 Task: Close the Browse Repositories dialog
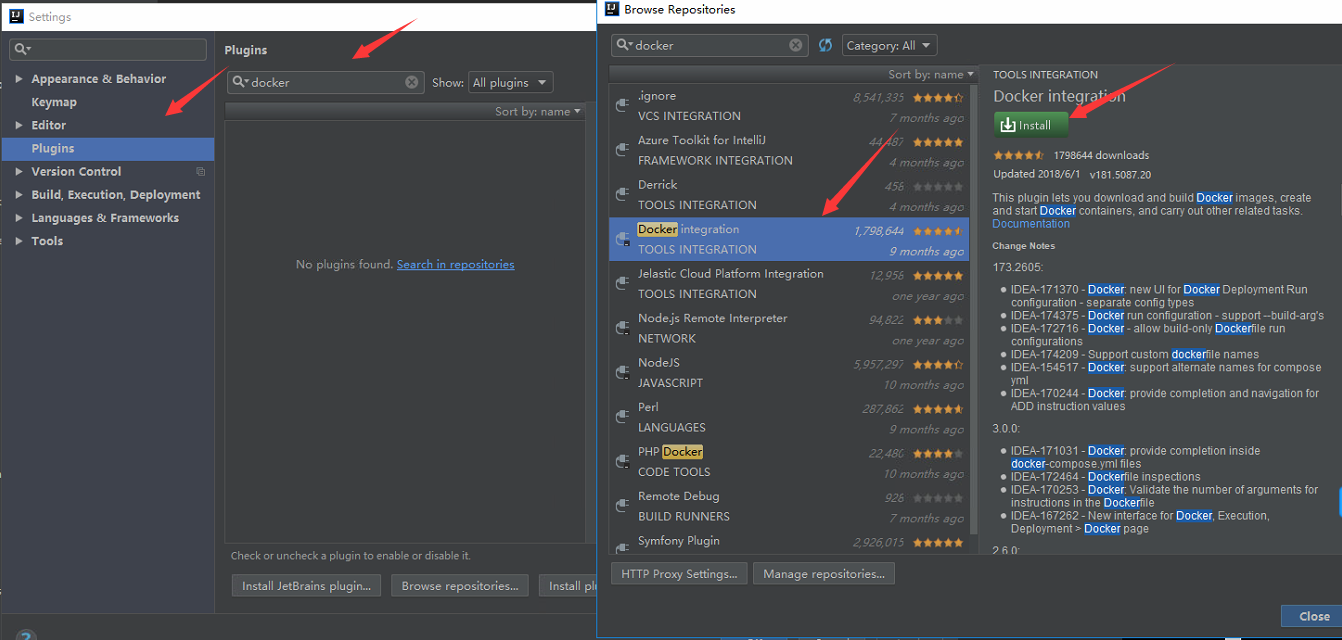click(1313, 616)
